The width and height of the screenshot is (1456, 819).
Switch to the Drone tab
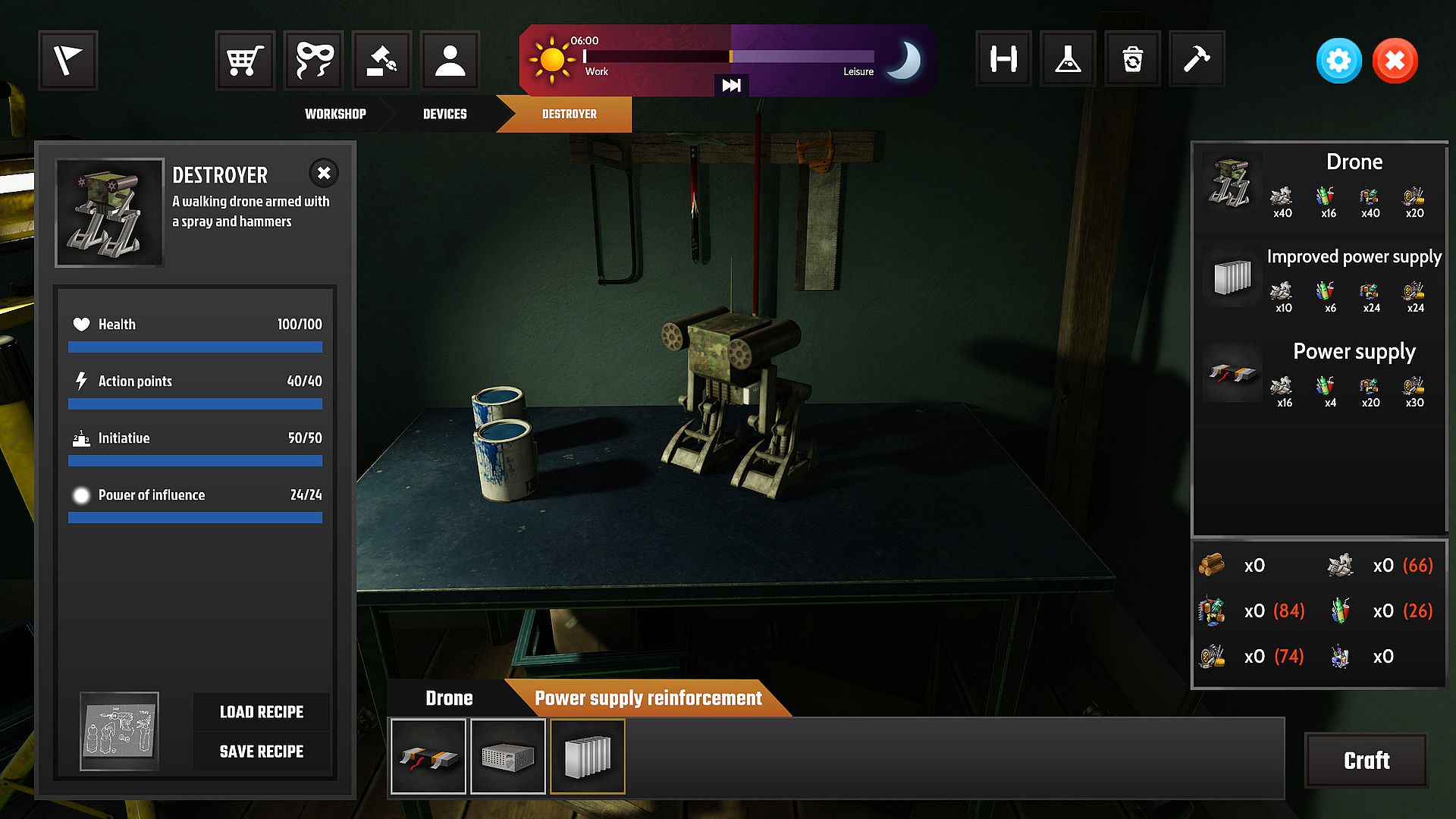(x=449, y=698)
